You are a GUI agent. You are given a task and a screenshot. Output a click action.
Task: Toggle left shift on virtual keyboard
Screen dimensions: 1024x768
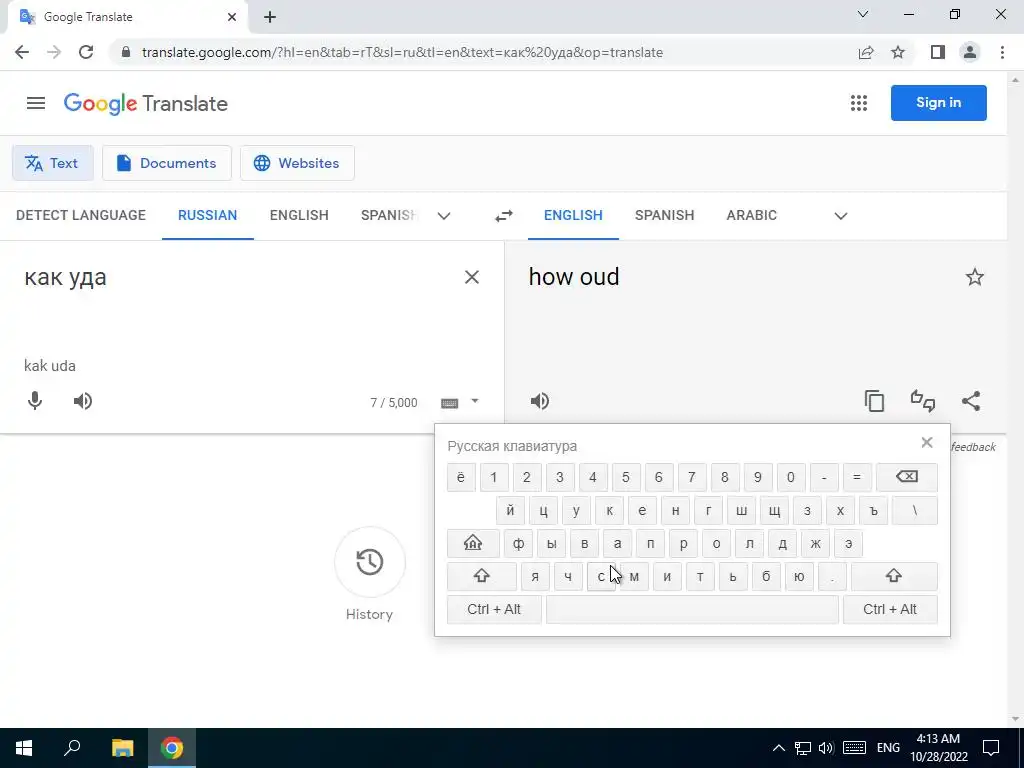pos(481,576)
